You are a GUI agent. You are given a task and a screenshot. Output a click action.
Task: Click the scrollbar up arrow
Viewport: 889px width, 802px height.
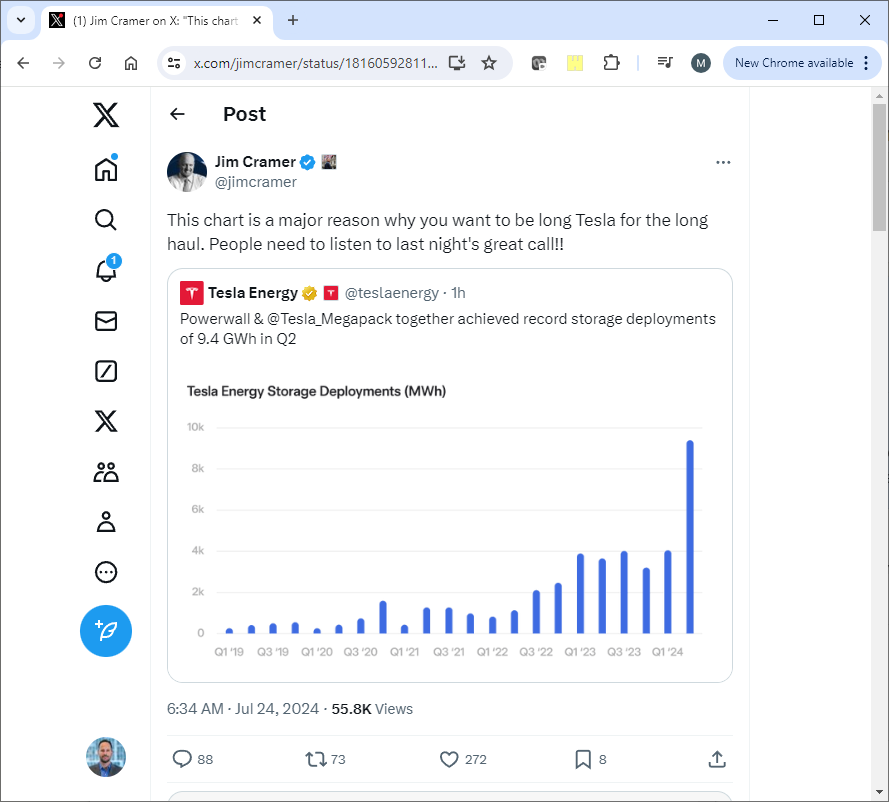tap(879, 96)
